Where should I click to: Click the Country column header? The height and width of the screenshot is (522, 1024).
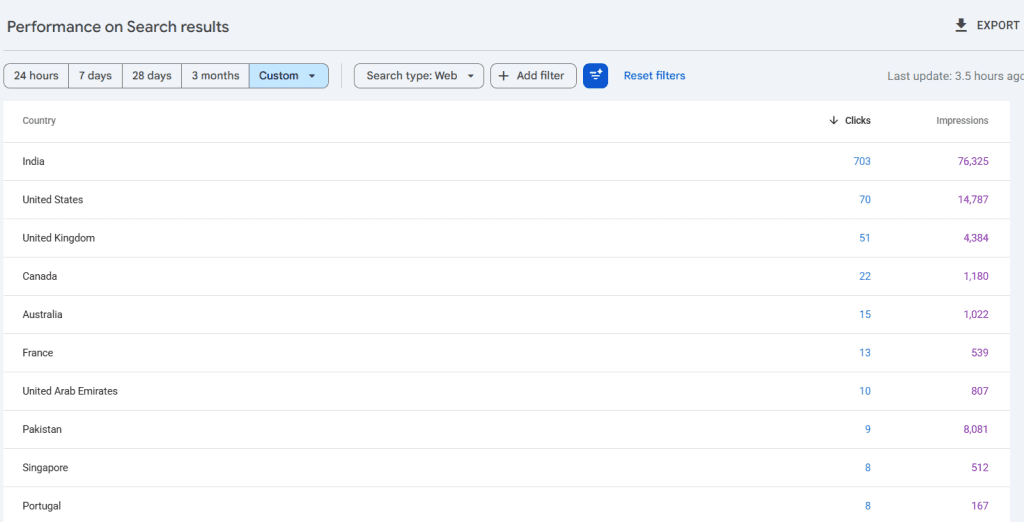pos(39,120)
